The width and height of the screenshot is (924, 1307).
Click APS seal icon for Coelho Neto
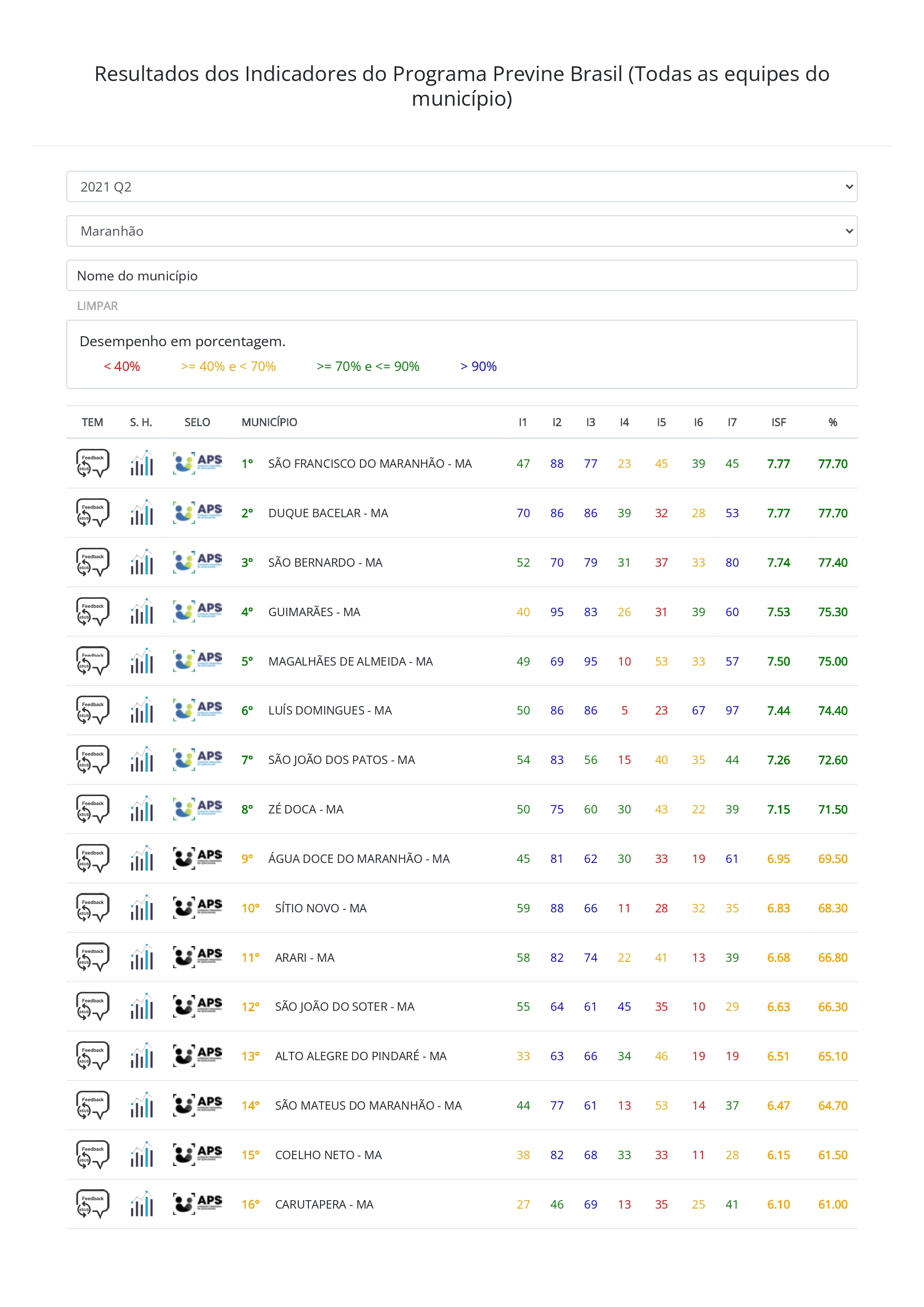(x=197, y=1154)
